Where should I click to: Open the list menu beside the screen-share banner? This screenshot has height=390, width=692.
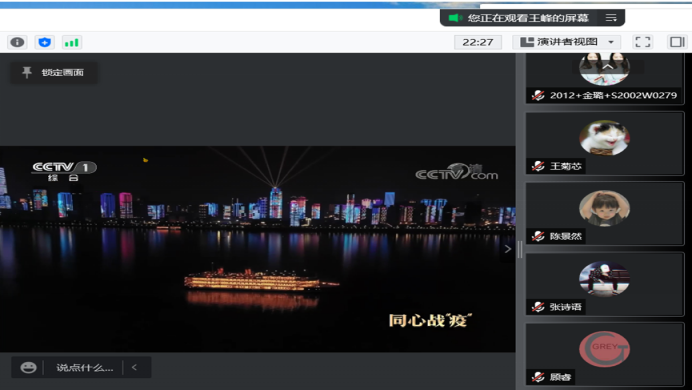pos(611,18)
